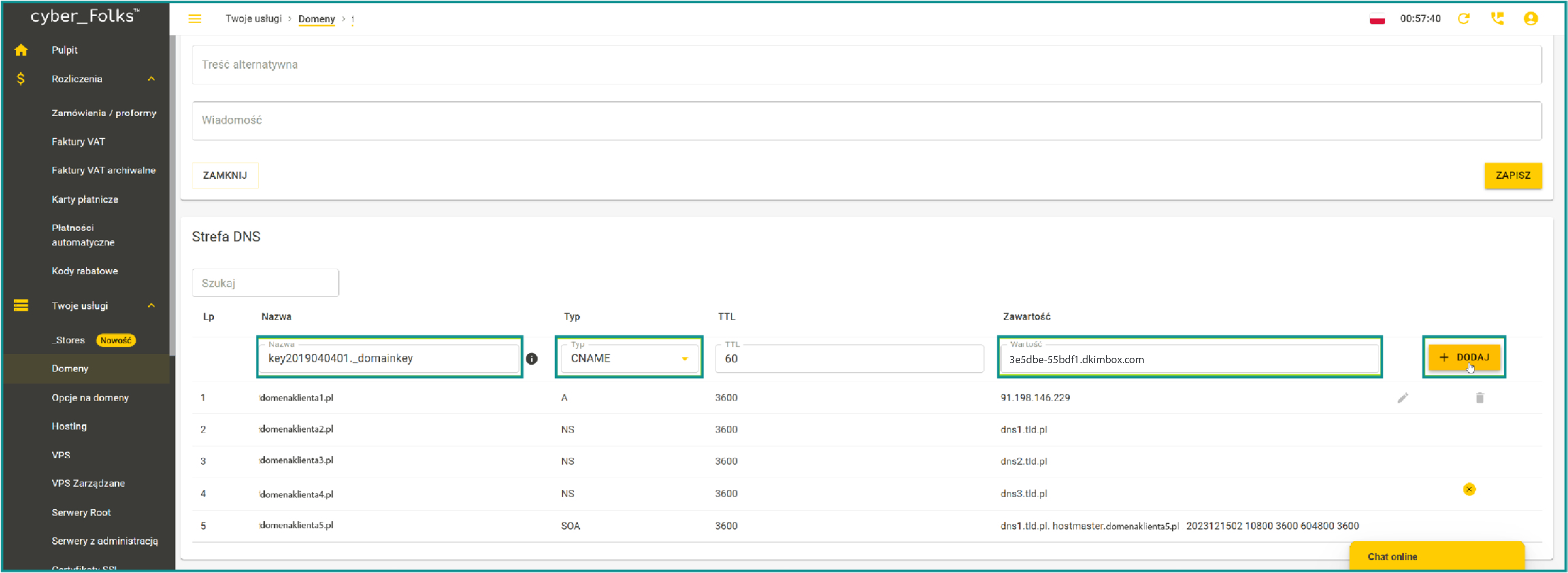1568x573 pixels.
Task: Click yellow X circle in dns3 row
Action: coord(1469,489)
